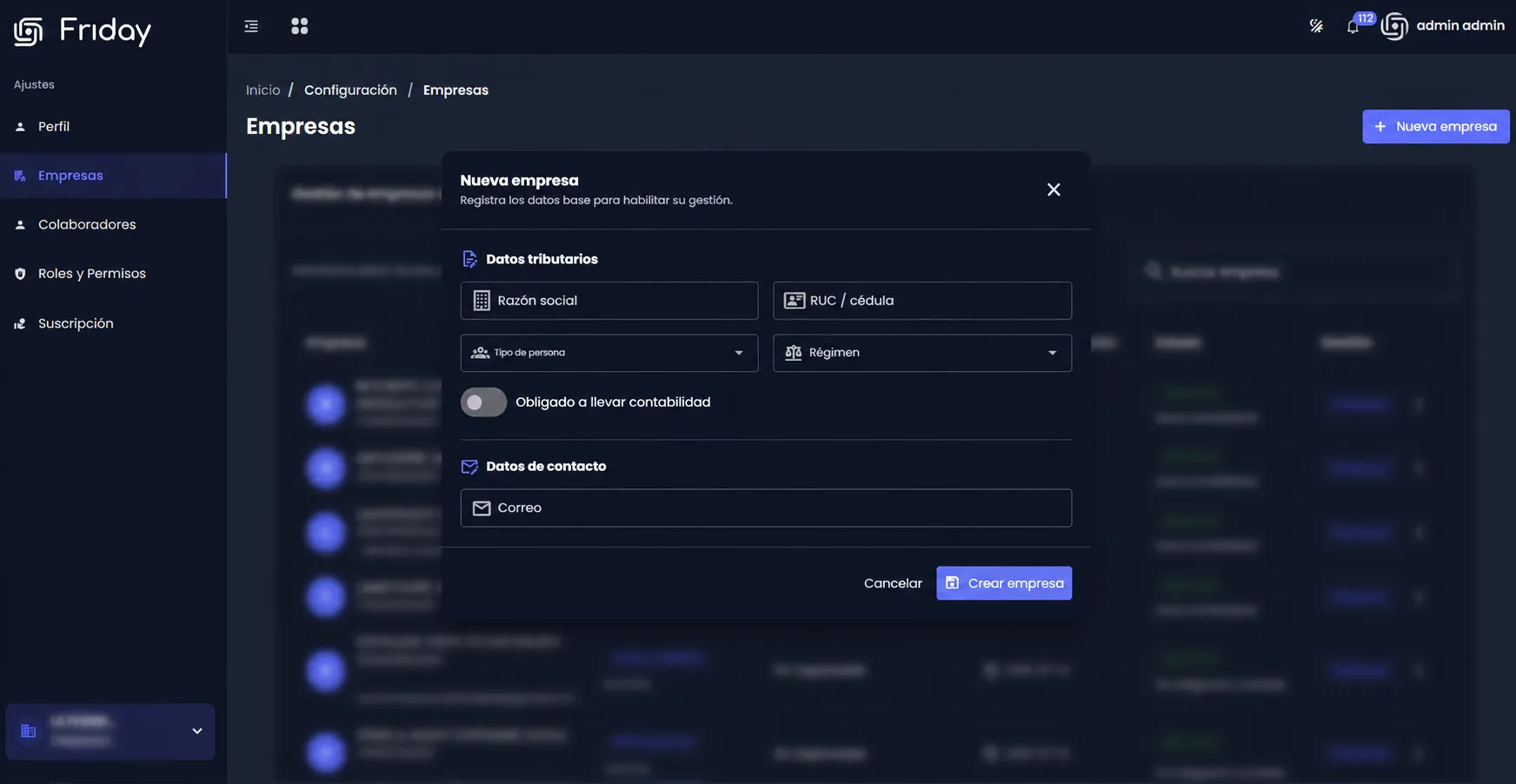
Task: Click the Obligado a llevar contabilidad label
Action: tap(613, 402)
